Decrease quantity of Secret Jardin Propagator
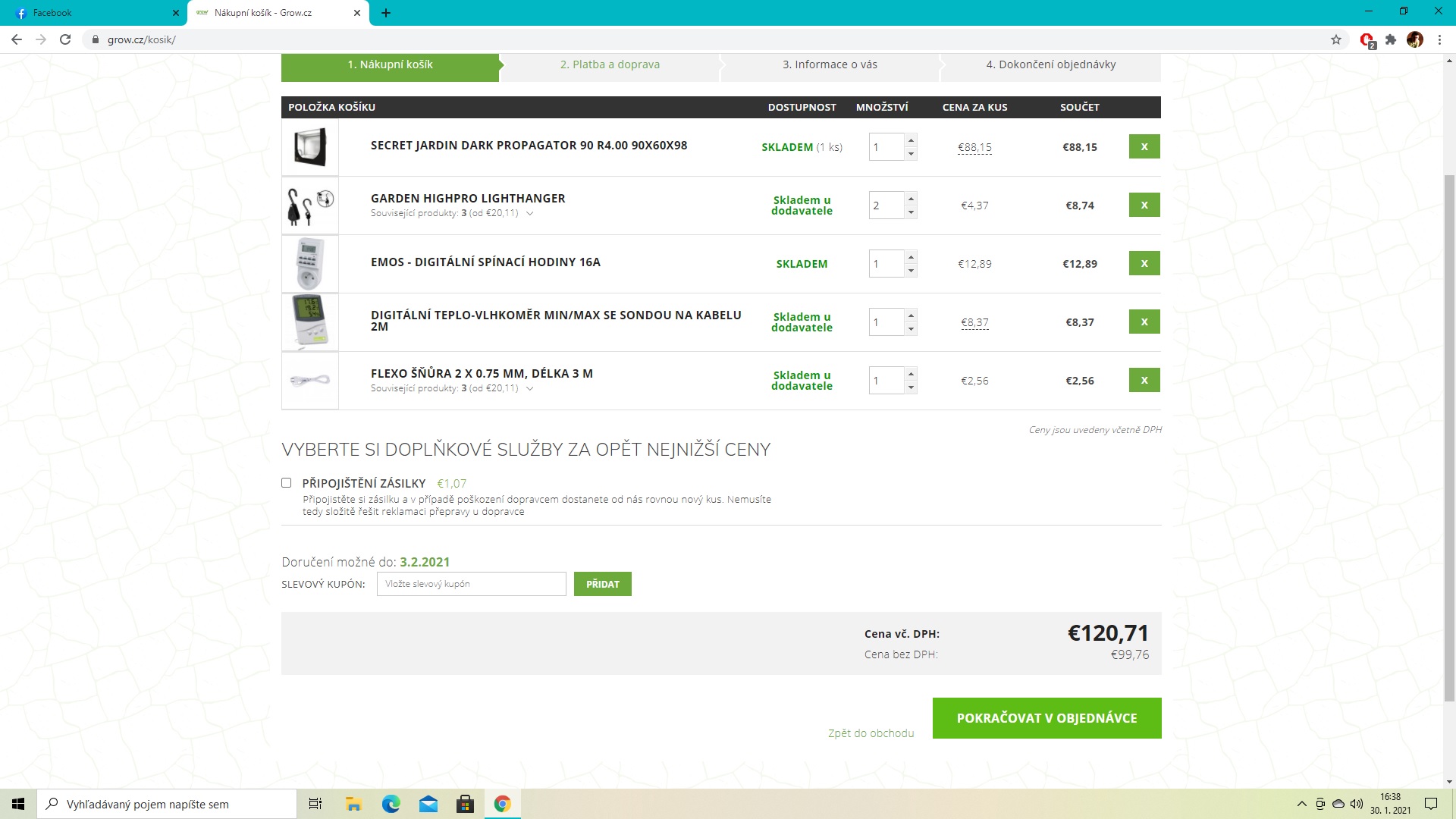1456x819 pixels. [911, 154]
